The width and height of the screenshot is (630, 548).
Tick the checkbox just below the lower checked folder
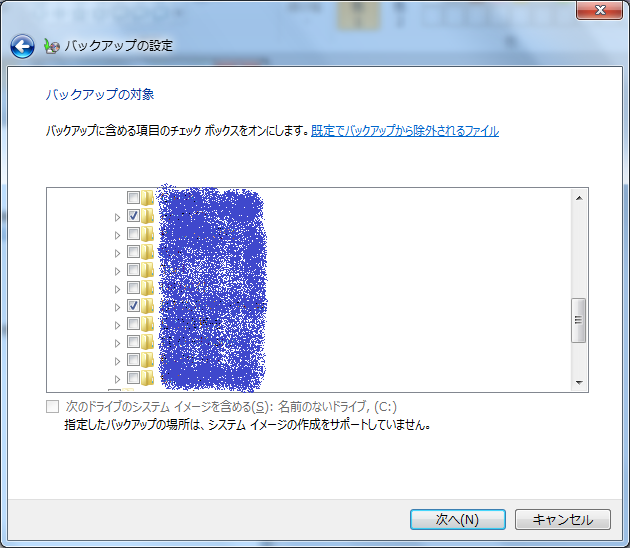point(133,323)
